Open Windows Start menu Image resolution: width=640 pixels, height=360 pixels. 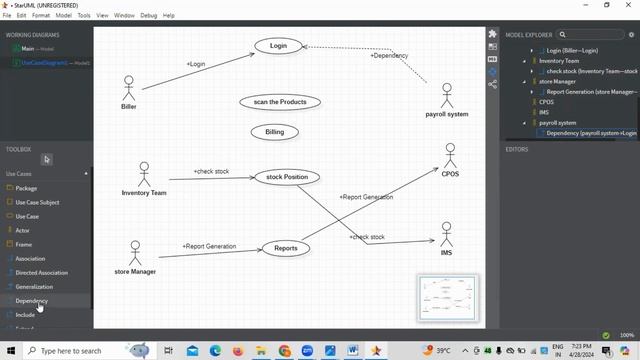[x=11, y=351]
